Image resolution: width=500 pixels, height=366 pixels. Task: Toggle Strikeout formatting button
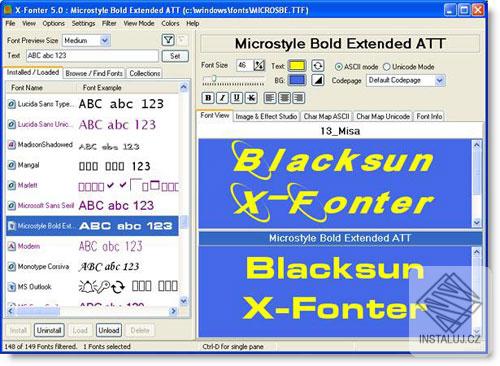251,98
